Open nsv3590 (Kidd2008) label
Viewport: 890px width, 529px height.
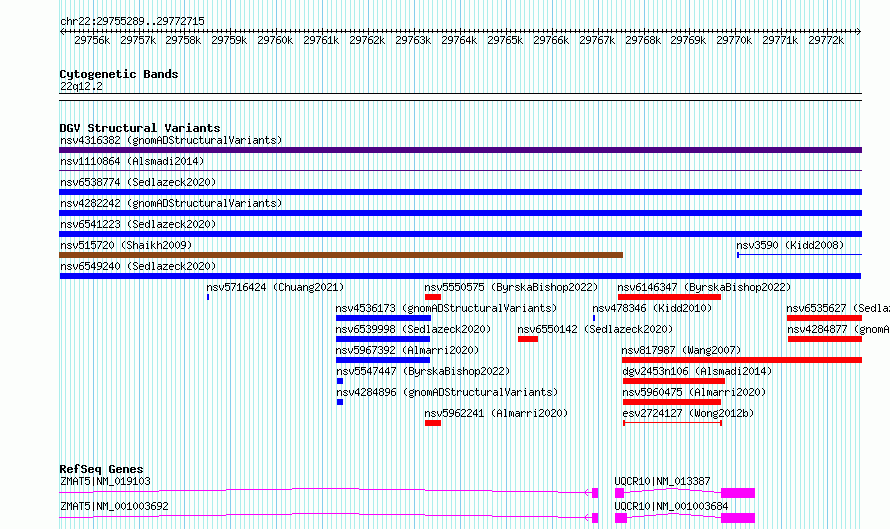tap(790, 245)
